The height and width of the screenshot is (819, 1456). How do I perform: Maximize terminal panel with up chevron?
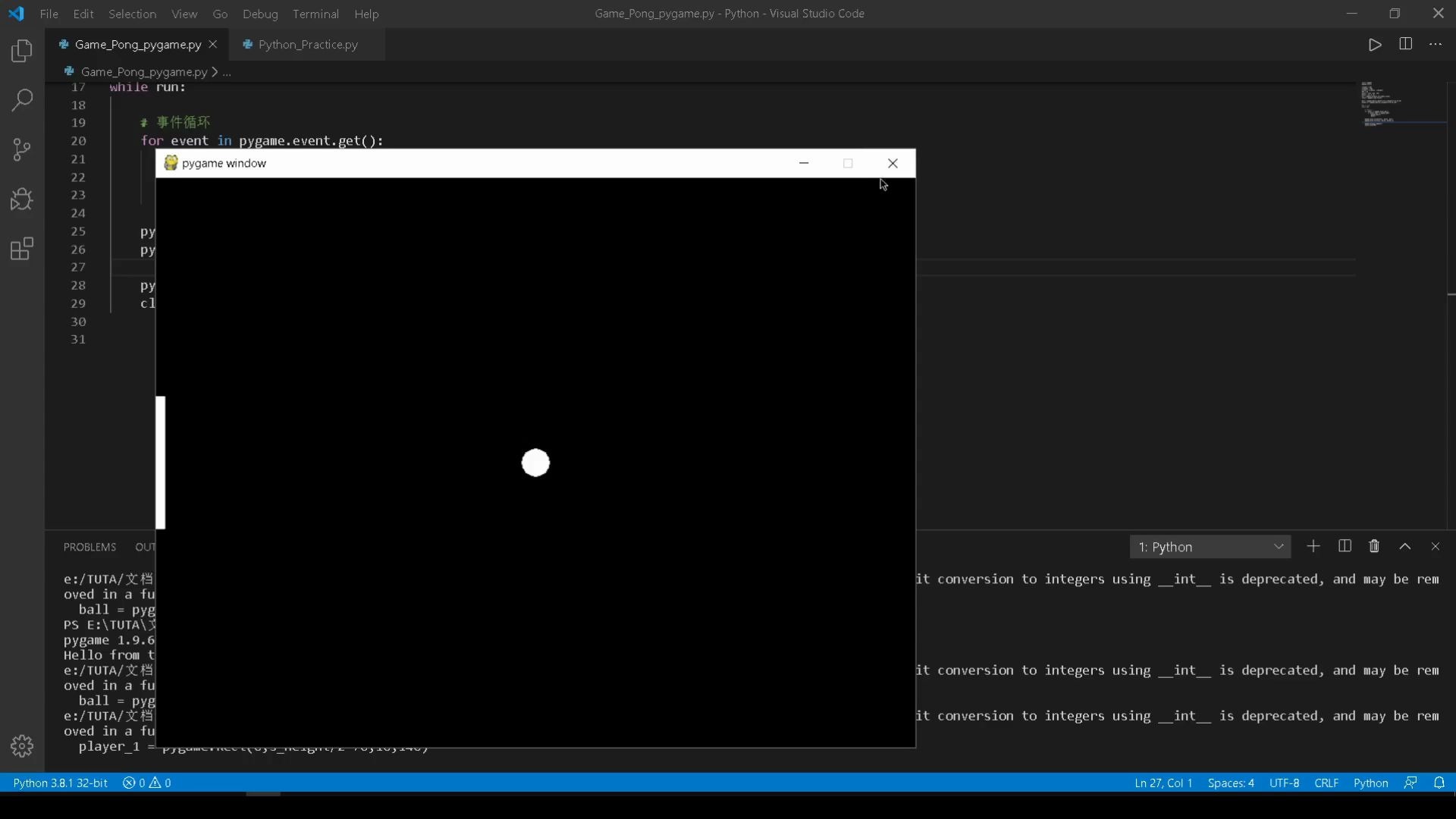tap(1404, 547)
